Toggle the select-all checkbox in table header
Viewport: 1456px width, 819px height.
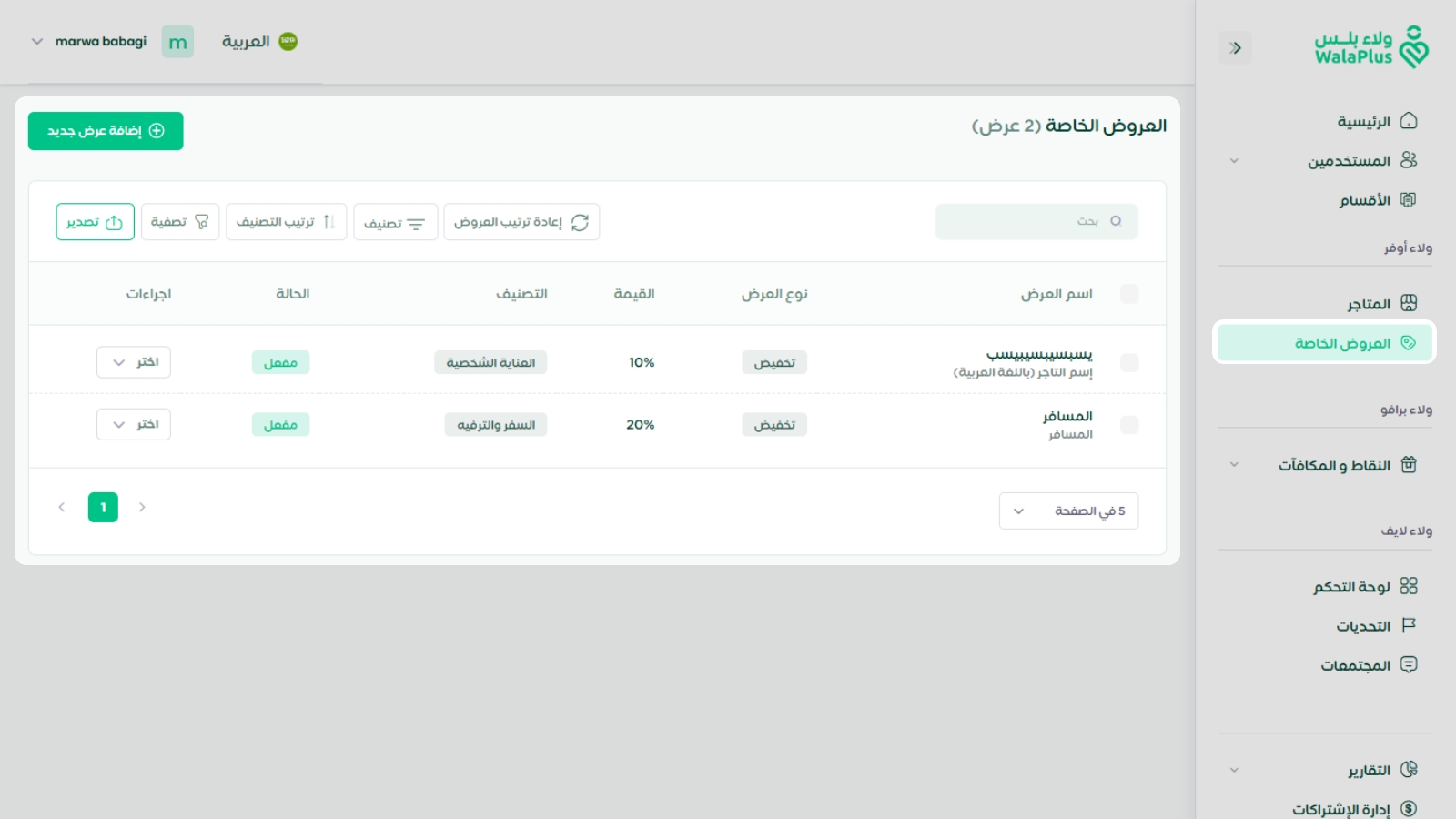(x=1129, y=294)
